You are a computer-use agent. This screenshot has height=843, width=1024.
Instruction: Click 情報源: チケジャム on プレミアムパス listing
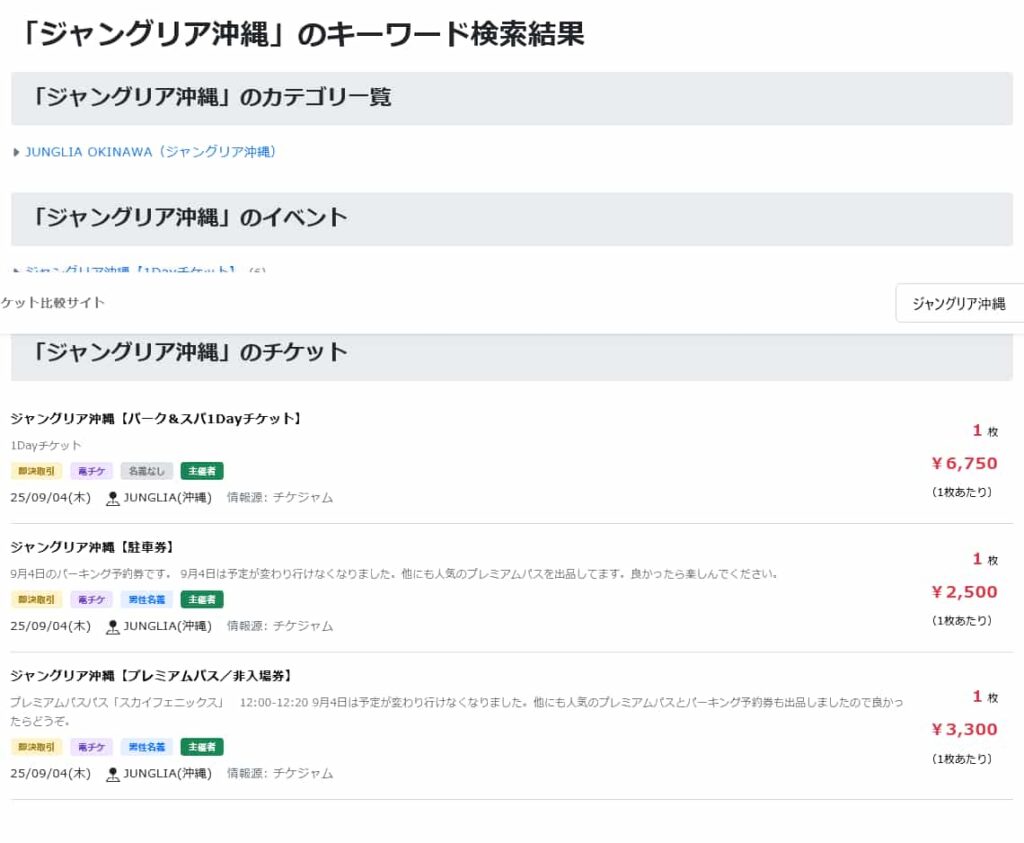[x=280, y=774]
